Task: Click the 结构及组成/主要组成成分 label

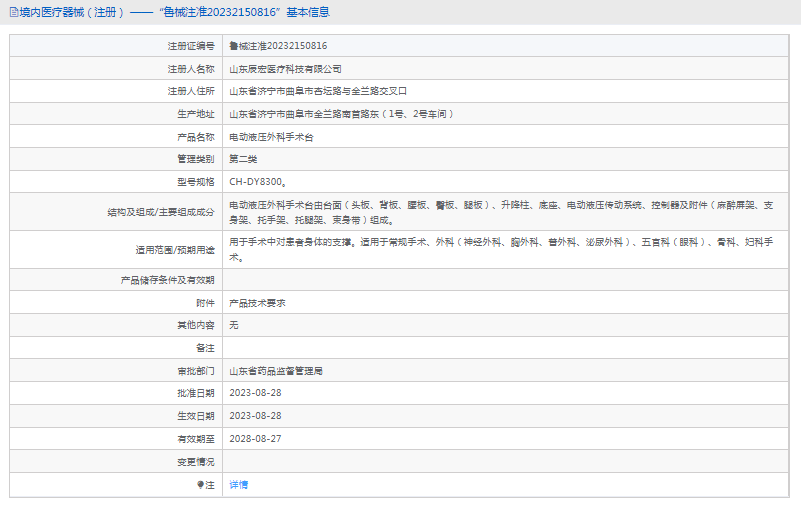Action: coord(161,212)
